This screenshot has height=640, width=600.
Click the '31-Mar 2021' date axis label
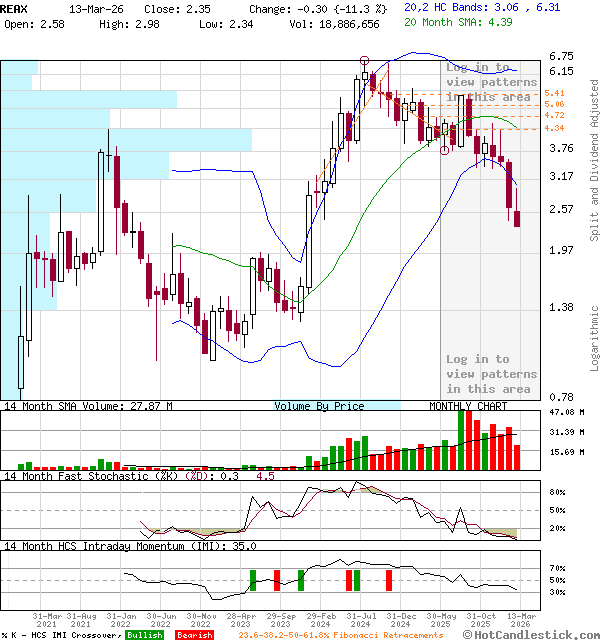point(50,620)
